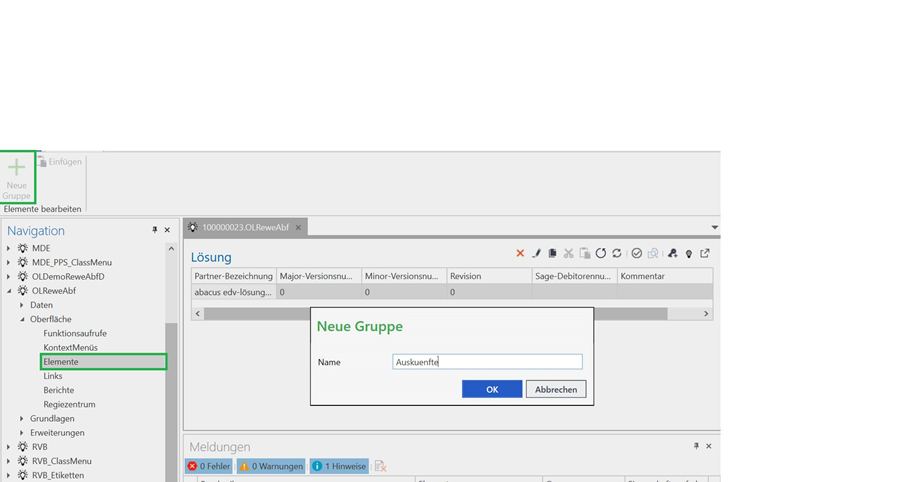Expand the Grundlagen tree node

(22, 419)
